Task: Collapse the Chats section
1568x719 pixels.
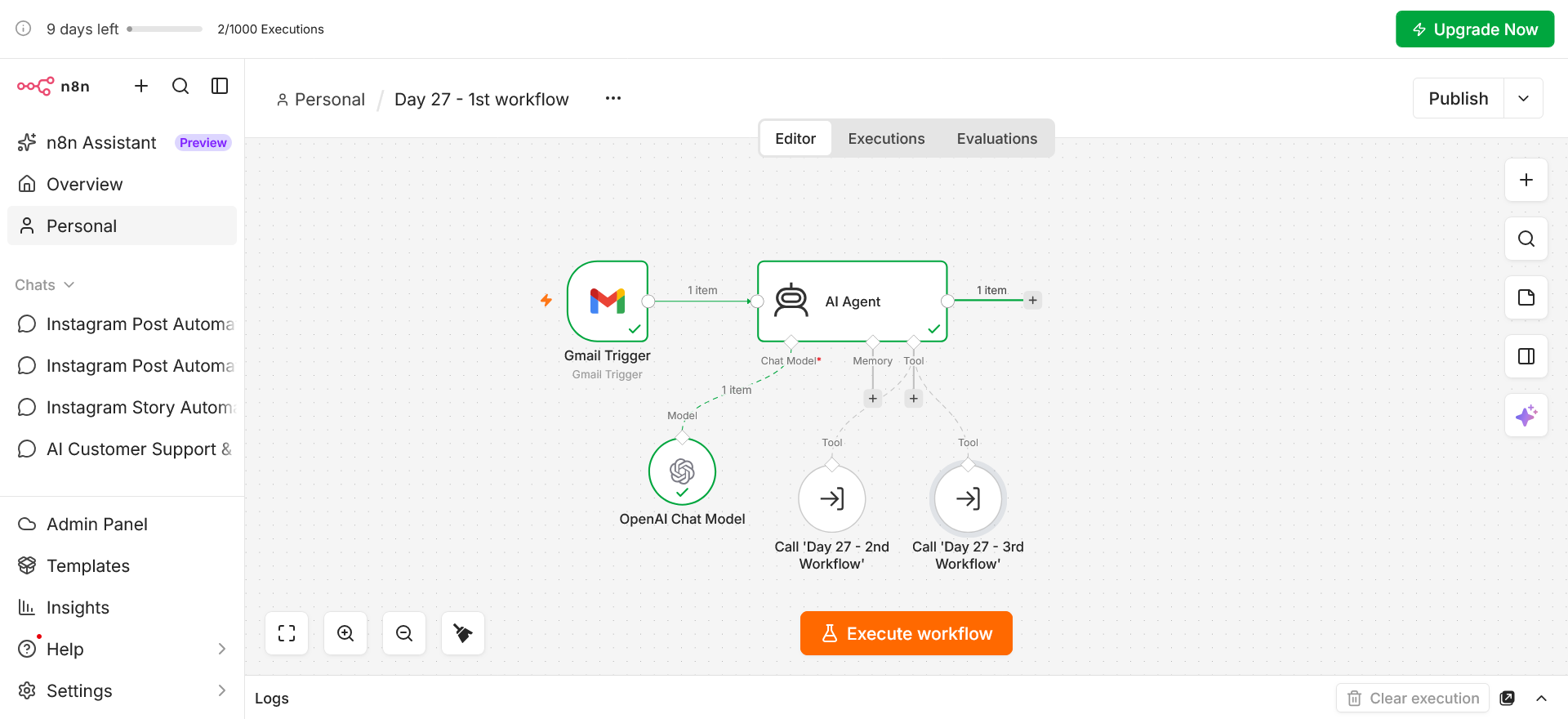Action: (45, 285)
